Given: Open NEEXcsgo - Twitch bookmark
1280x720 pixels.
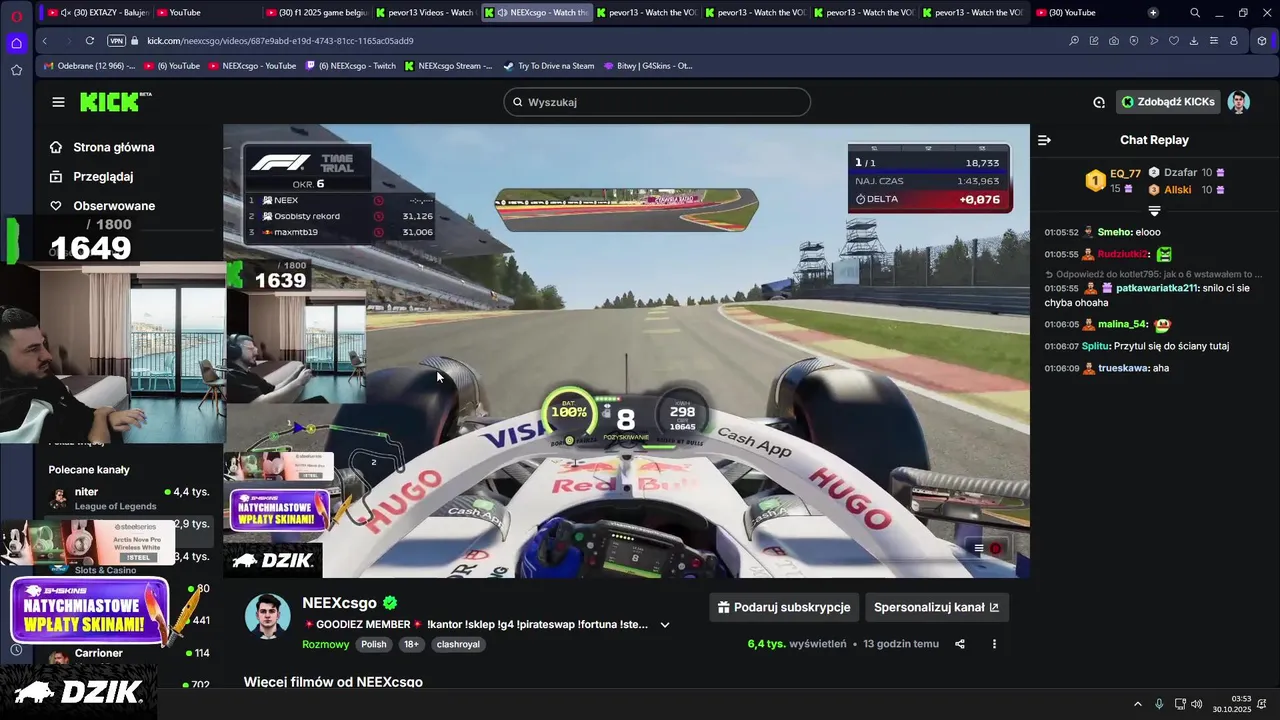Looking at the screenshot, I should [x=350, y=66].
